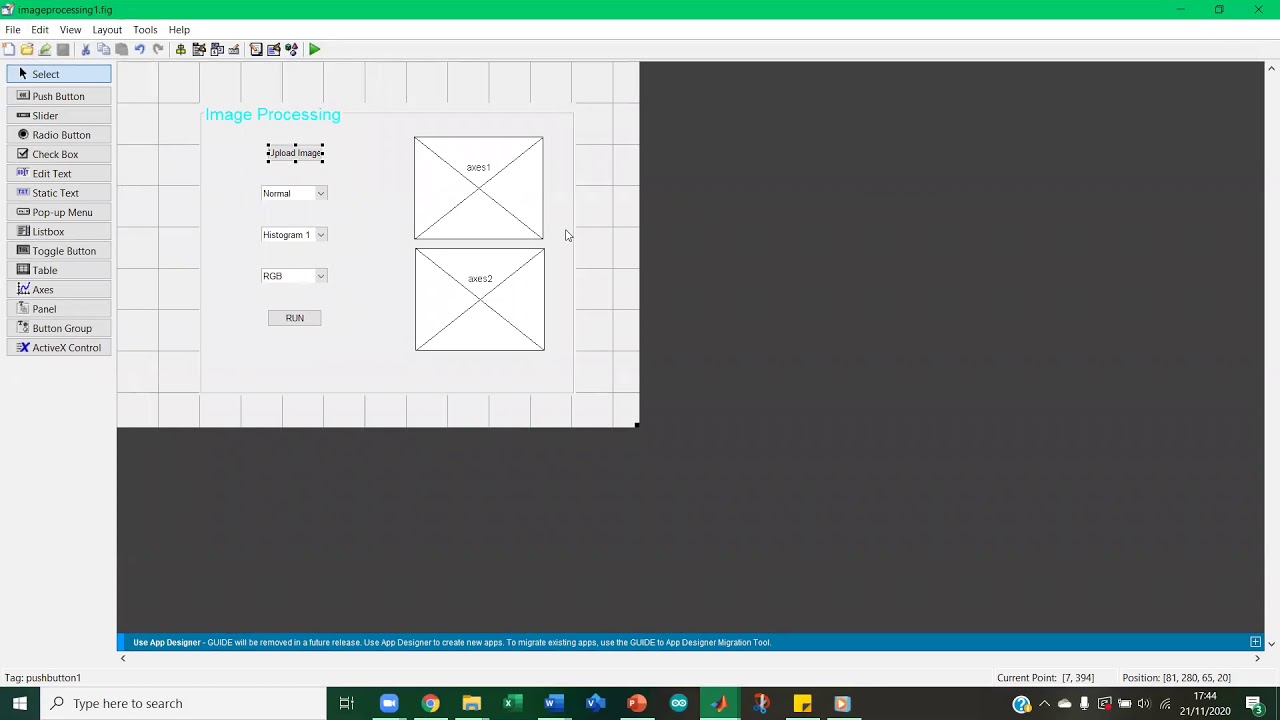The width and height of the screenshot is (1280, 720).
Task: Open the Normal popup menu arrow
Action: (321, 194)
